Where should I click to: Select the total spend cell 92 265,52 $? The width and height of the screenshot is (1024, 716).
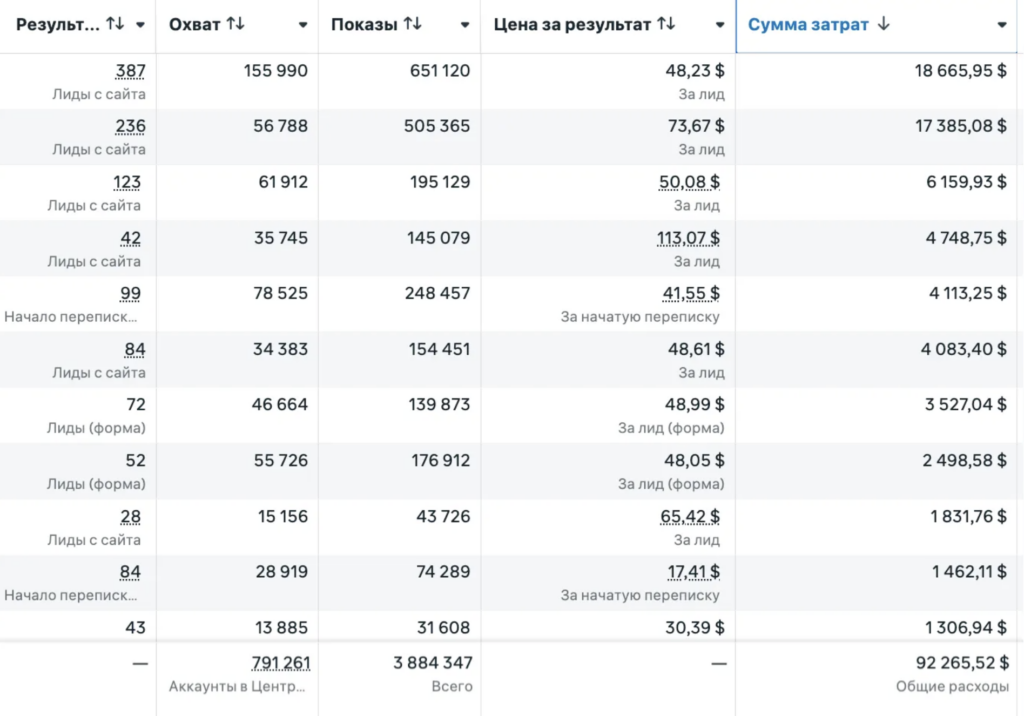click(x=963, y=663)
